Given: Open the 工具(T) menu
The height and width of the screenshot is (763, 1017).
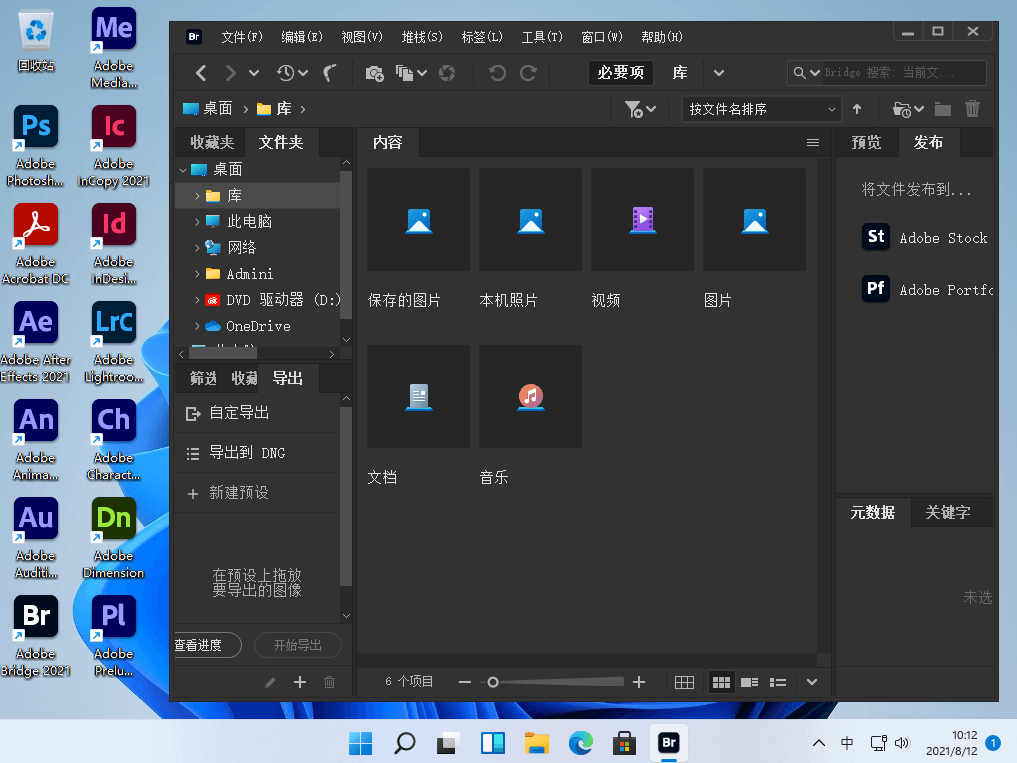Looking at the screenshot, I should point(542,37).
